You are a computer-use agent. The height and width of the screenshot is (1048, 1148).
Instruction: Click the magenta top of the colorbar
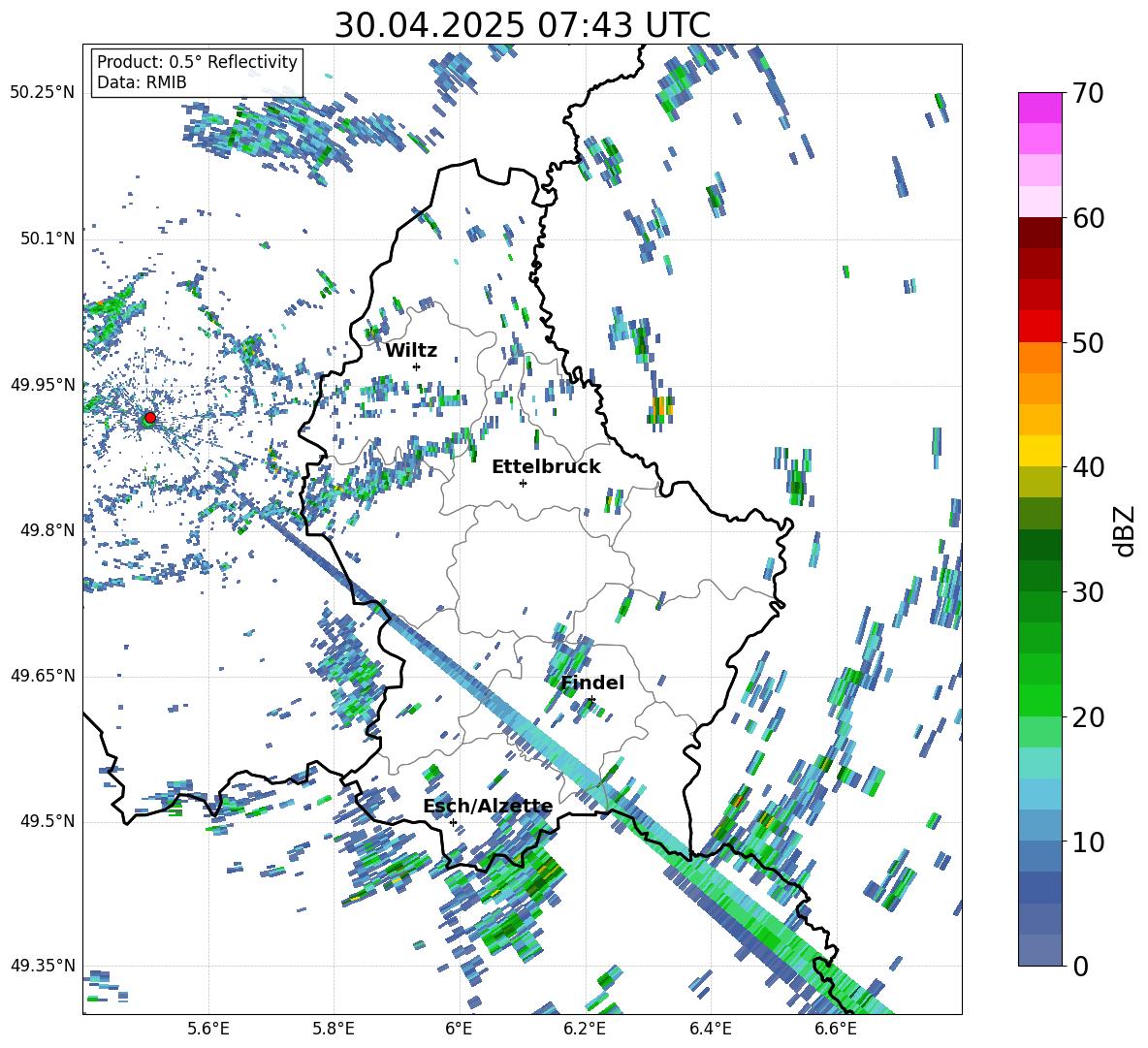click(x=1039, y=108)
